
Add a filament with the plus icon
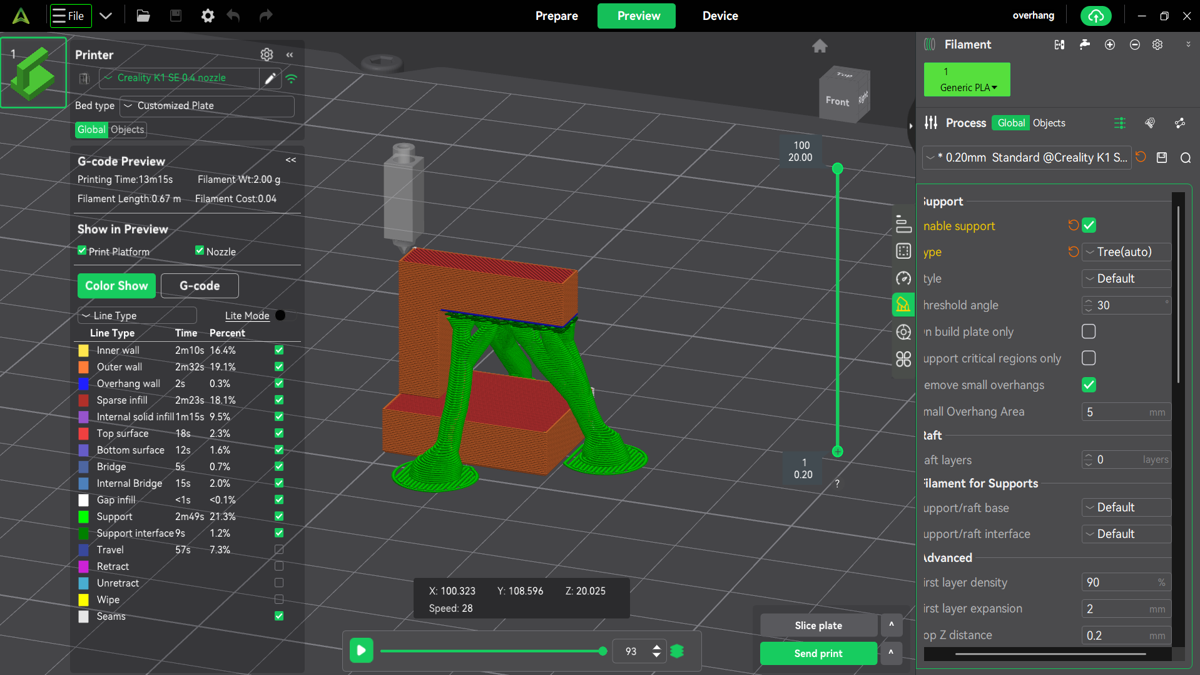click(1110, 45)
